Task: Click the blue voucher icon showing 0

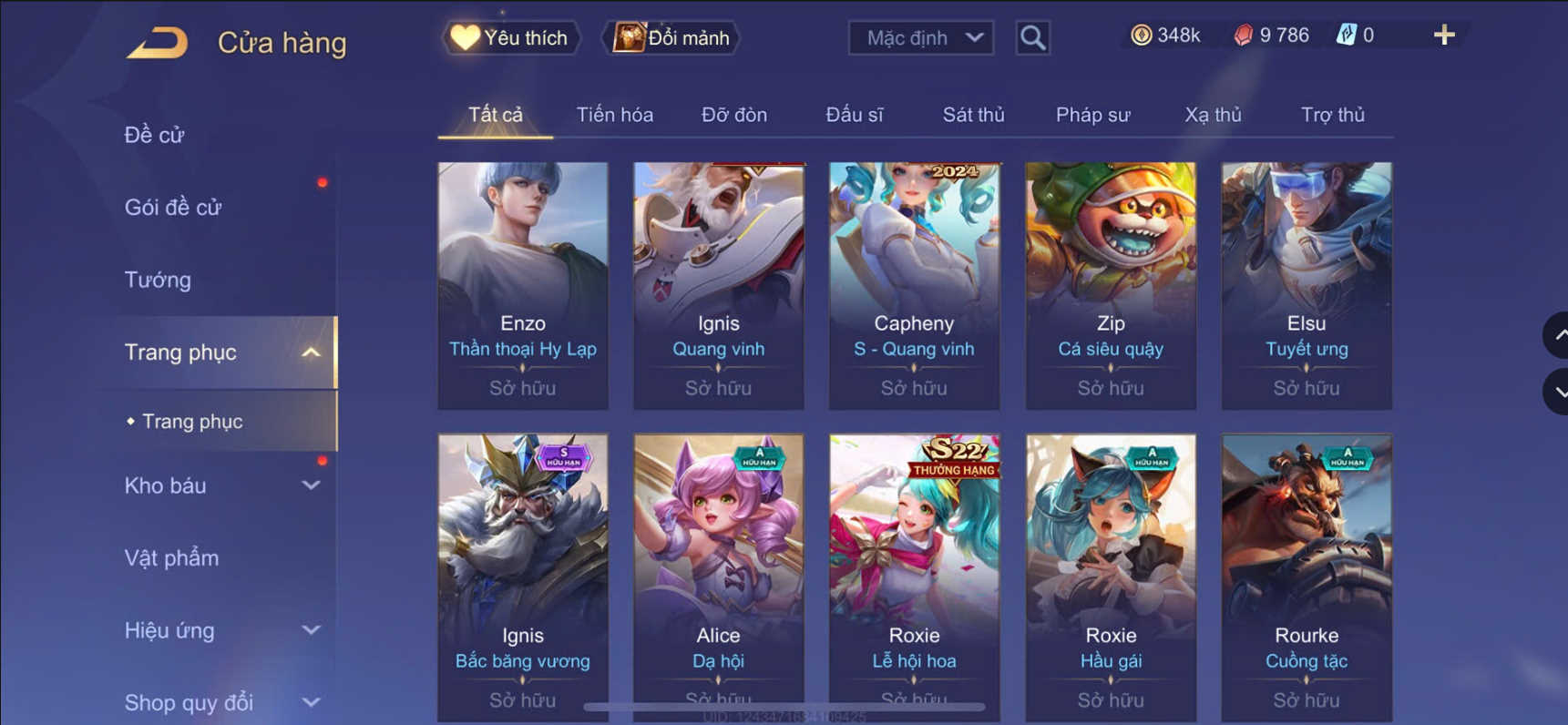Action: tap(1346, 36)
